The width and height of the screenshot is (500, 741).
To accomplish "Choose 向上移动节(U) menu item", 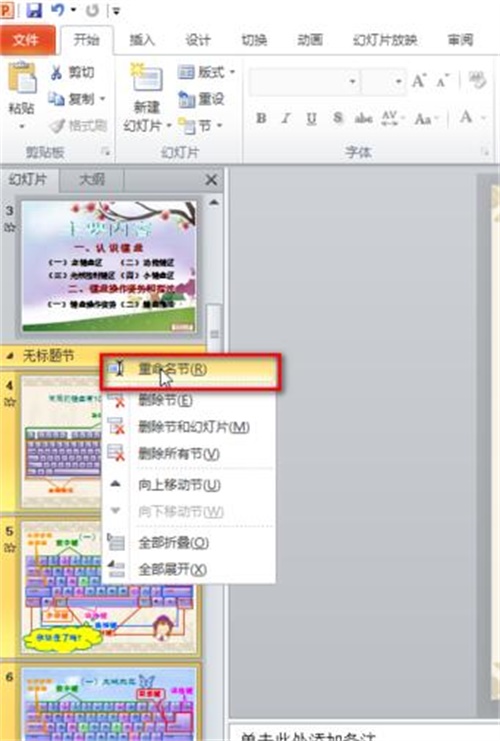I will point(189,485).
